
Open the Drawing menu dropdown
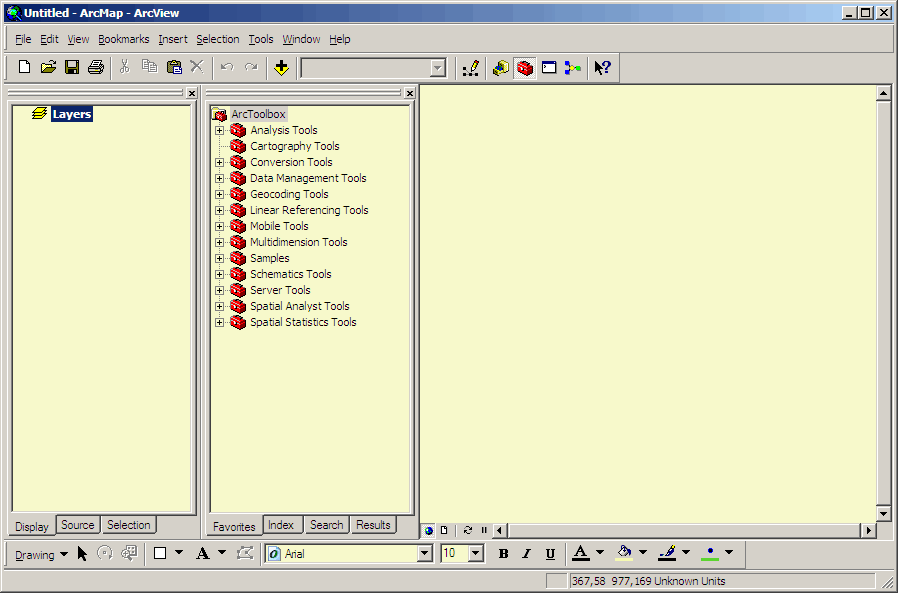[x=41, y=555]
